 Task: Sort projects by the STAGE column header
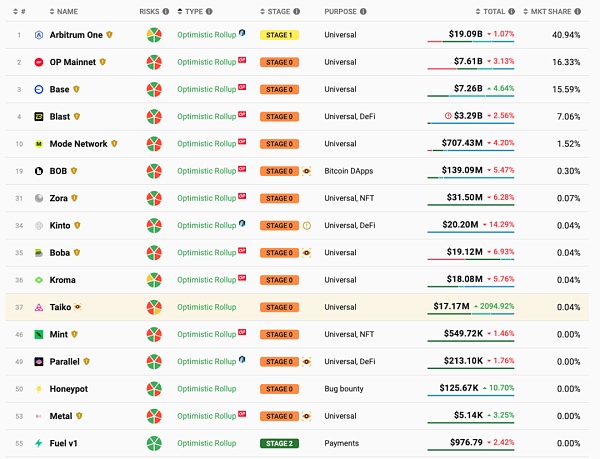[277, 11]
